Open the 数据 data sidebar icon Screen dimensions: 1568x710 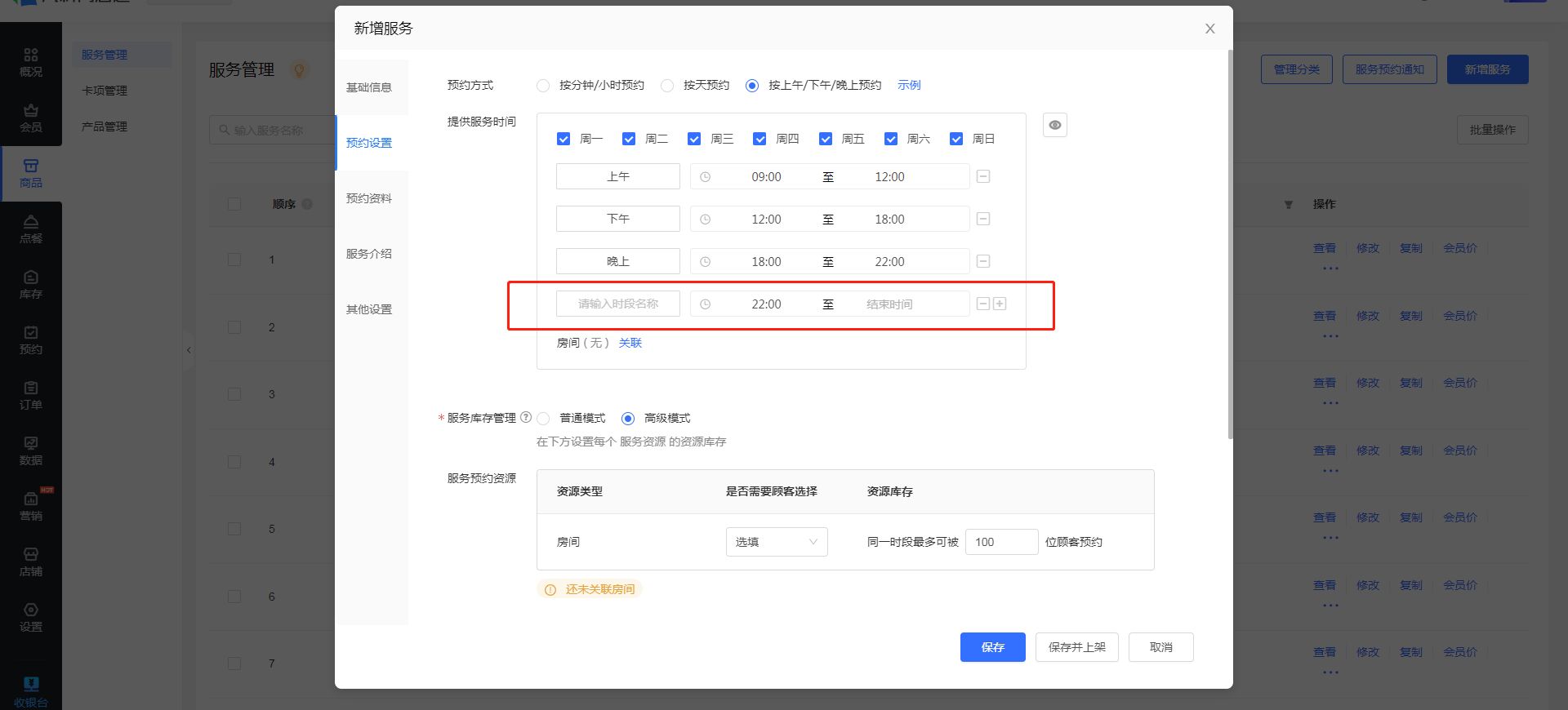tap(31, 450)
